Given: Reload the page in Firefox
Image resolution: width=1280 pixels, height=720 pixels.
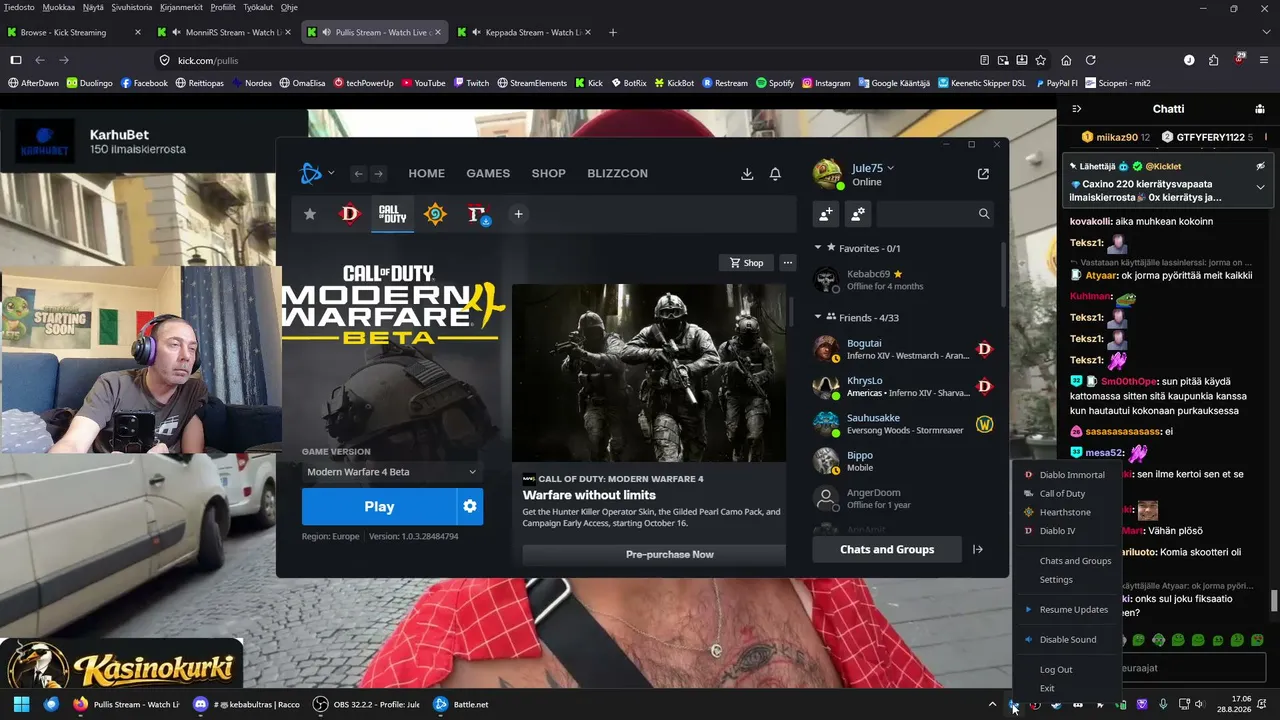Looking at the screenshot, I should click(1091, 60).
